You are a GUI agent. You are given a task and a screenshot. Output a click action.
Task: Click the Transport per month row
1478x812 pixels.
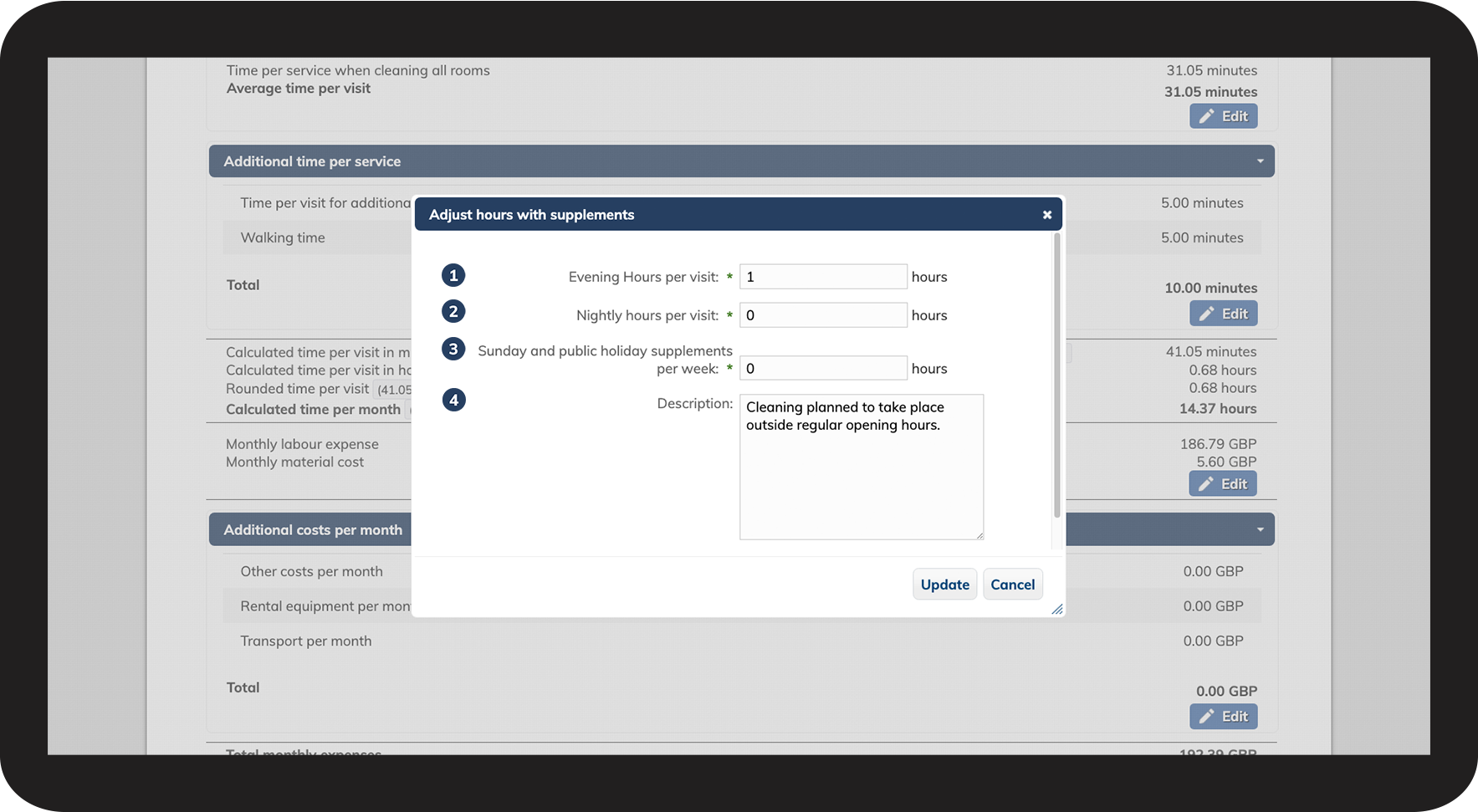click(x=741, y=641)
